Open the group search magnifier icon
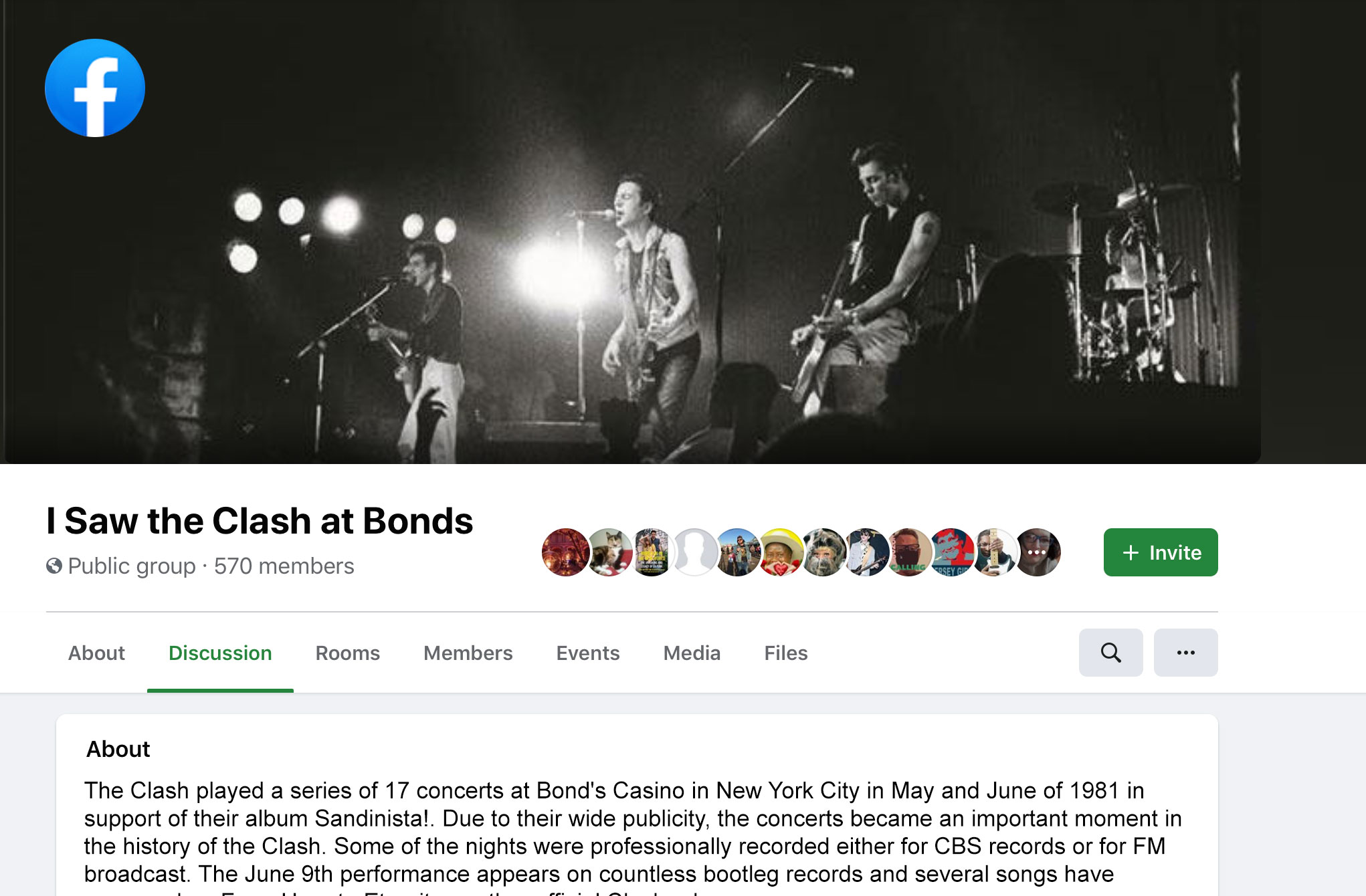Screen dimensions: 1366x896 pos(1110,653)
